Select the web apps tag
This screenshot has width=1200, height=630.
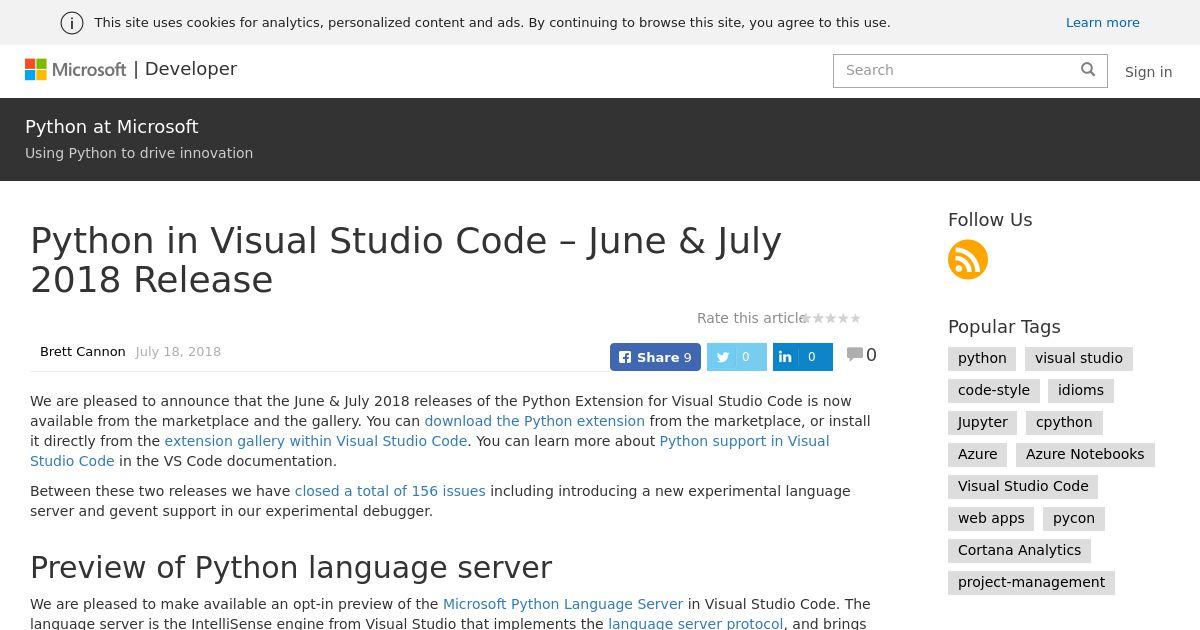point(991,519)
